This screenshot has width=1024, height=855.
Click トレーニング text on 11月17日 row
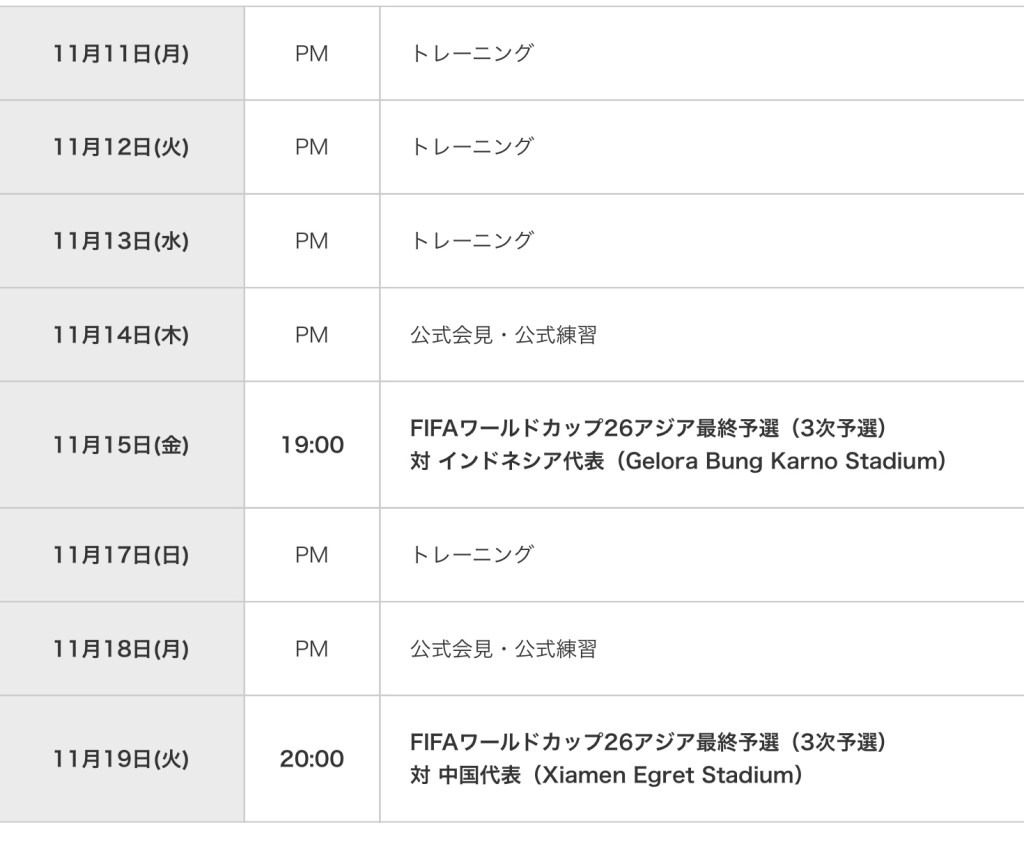472,555
